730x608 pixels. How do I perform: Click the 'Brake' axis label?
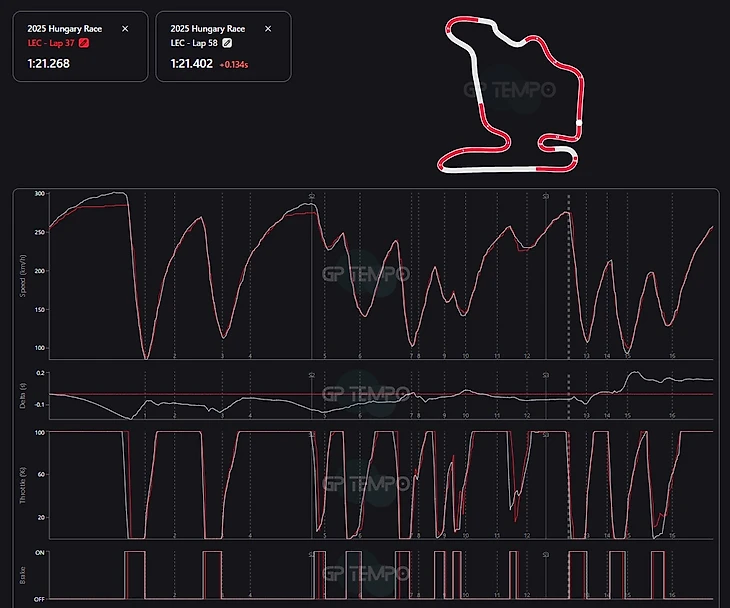coord(23,575)
